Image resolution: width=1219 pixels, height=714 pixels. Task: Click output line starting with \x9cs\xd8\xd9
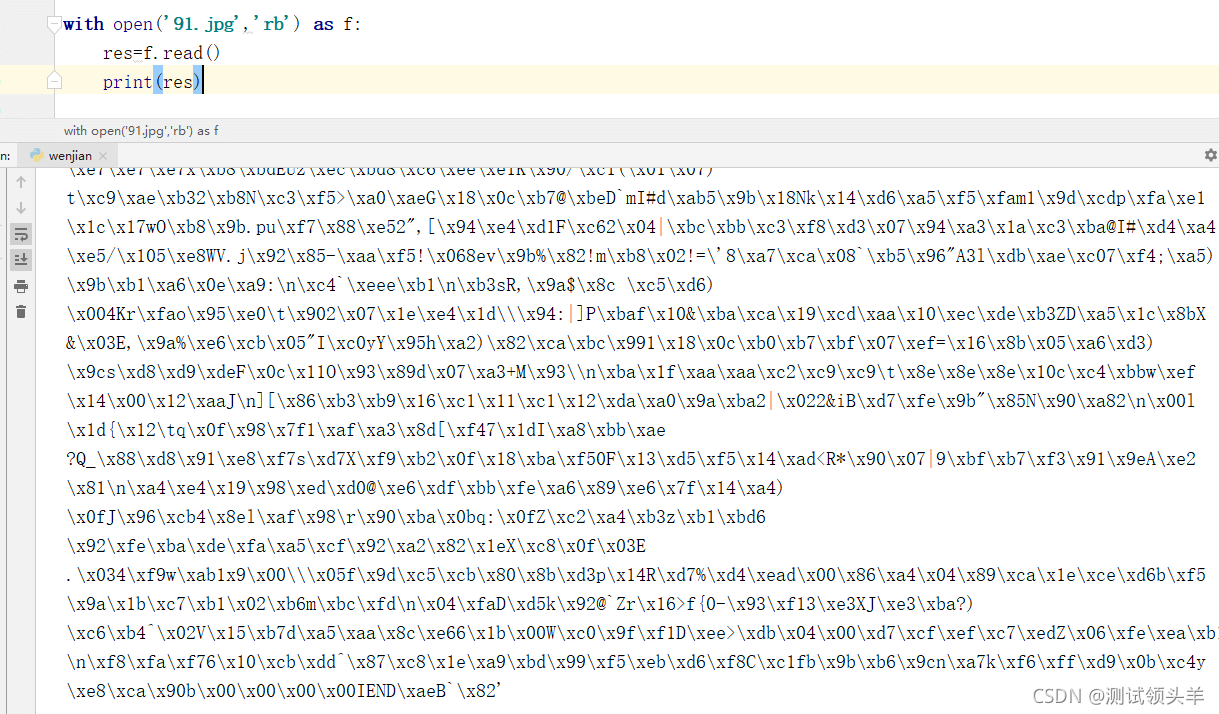[x=630, y=372]
